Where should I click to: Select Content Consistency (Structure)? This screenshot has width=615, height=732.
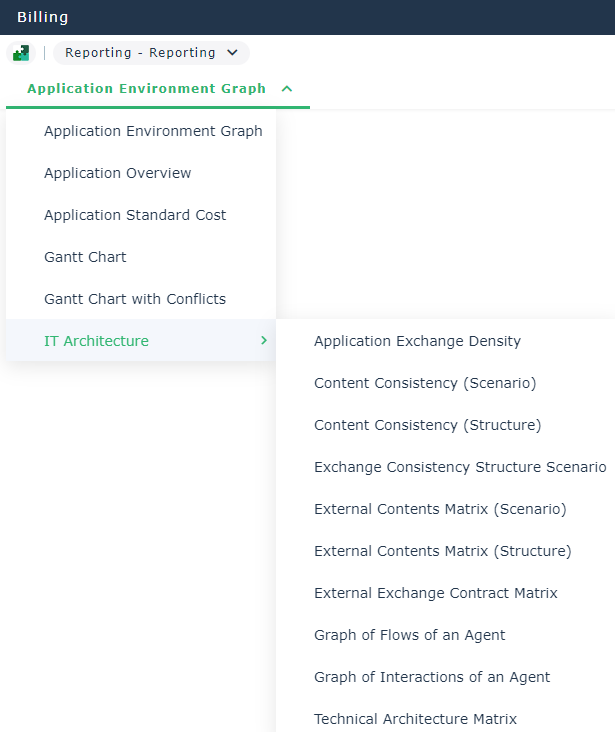tap(427, 425)
